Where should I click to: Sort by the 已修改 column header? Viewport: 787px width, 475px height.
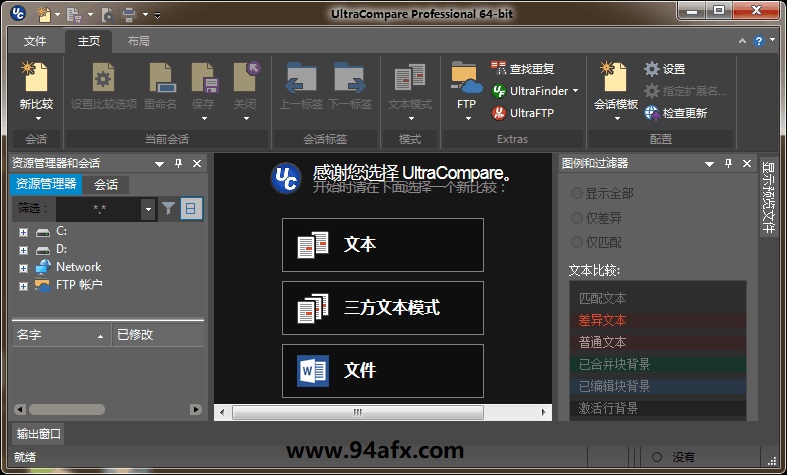click(x=158, y=335)
